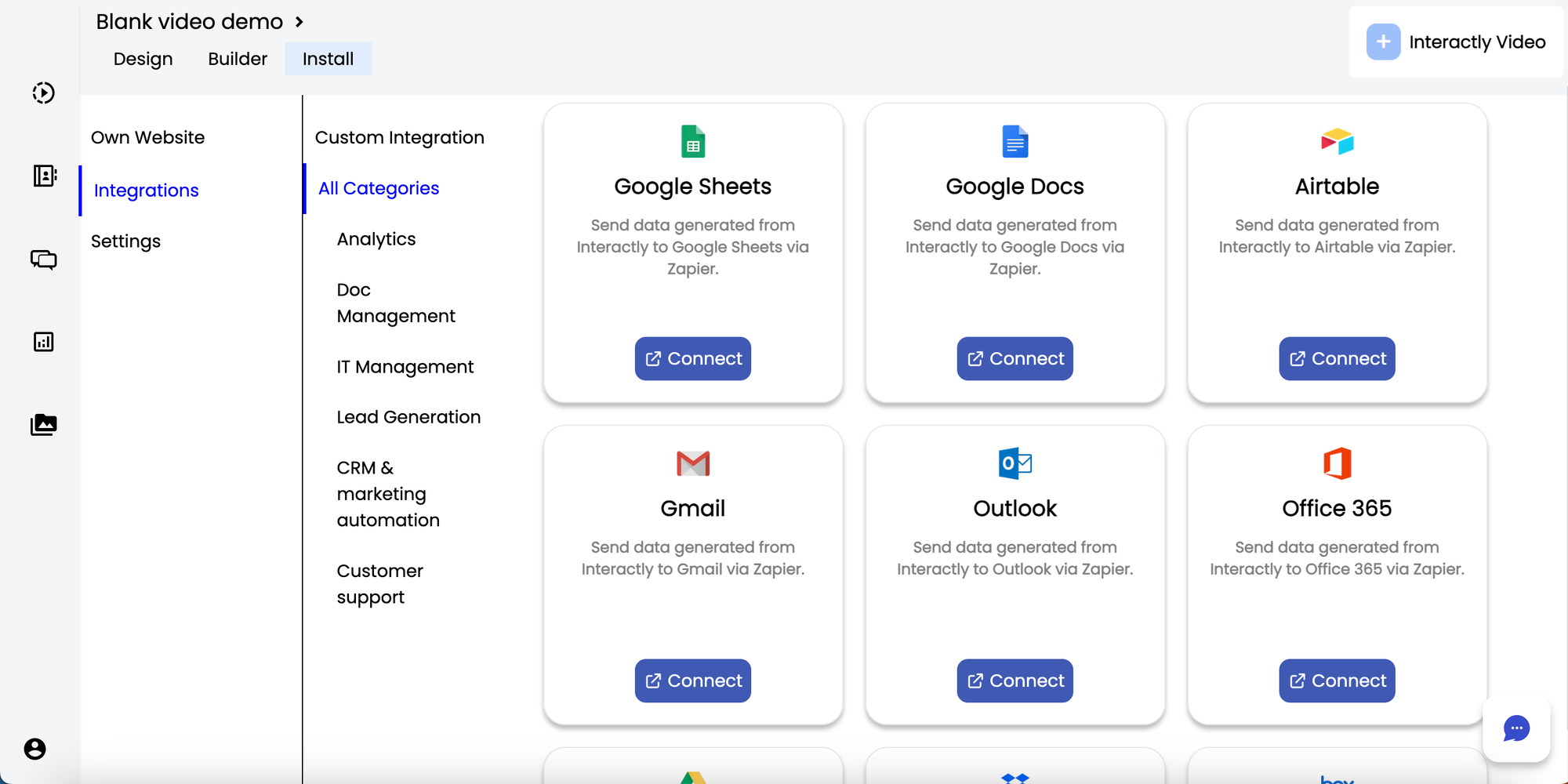Click the Google Sheets logo icon
The height and width of the screenshot is (784, 1568).
click(693, 142)
